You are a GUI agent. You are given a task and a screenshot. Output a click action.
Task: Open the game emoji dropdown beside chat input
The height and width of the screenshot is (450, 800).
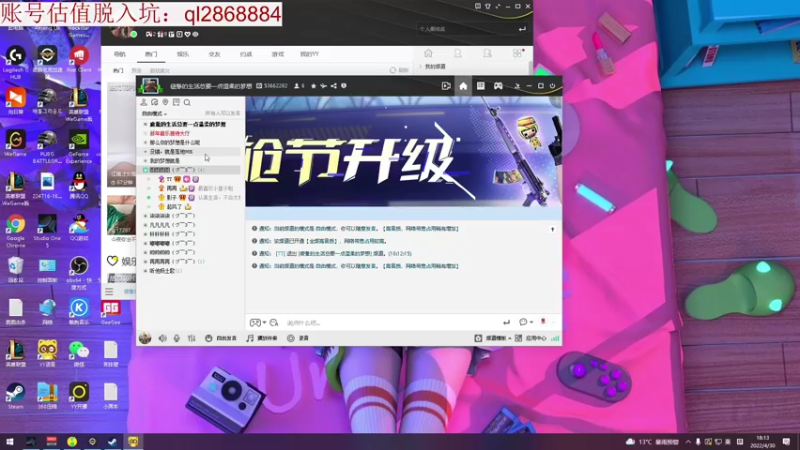click(x=258, y=322)
